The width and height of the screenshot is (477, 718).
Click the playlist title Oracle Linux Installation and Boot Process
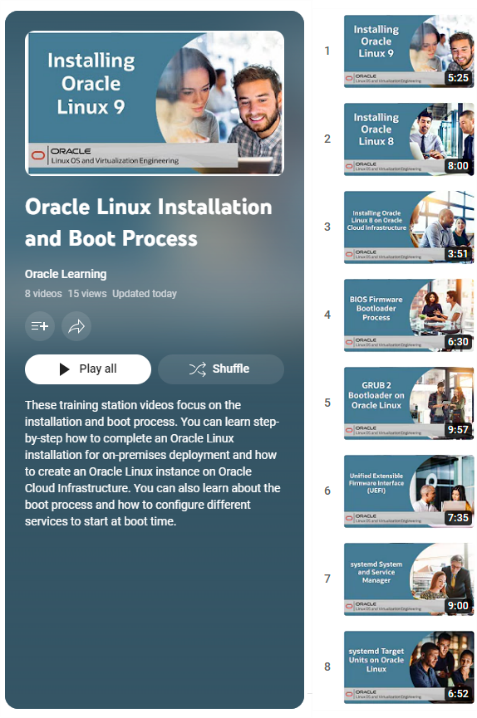(x=148, y=223)
